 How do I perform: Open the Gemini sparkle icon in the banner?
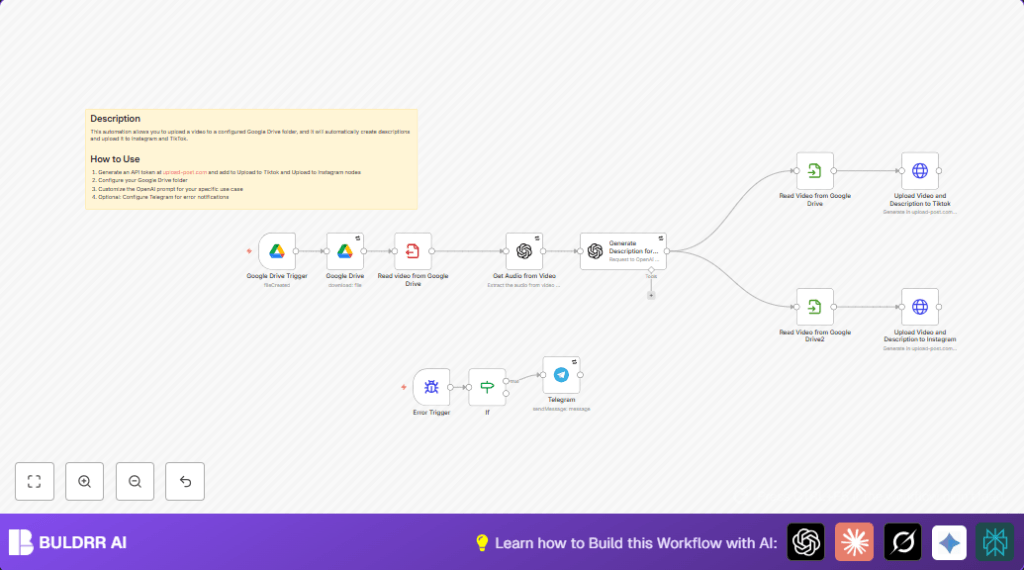coord(949,542)
